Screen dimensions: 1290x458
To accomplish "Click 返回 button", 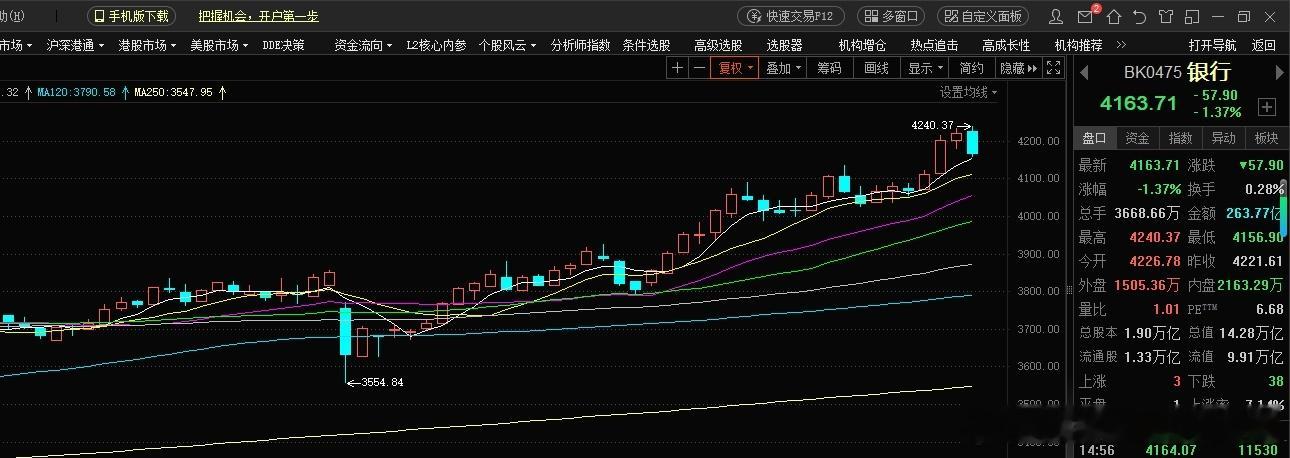I will pyautogui.click(x=1264, y=45).
